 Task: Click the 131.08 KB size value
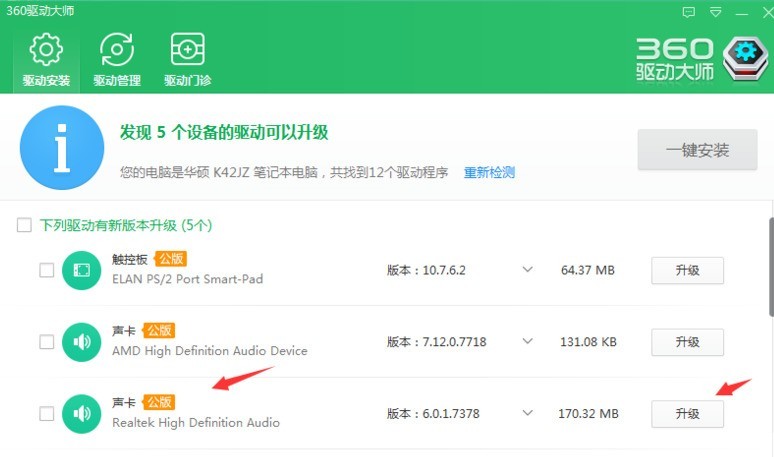coord(588,342)
